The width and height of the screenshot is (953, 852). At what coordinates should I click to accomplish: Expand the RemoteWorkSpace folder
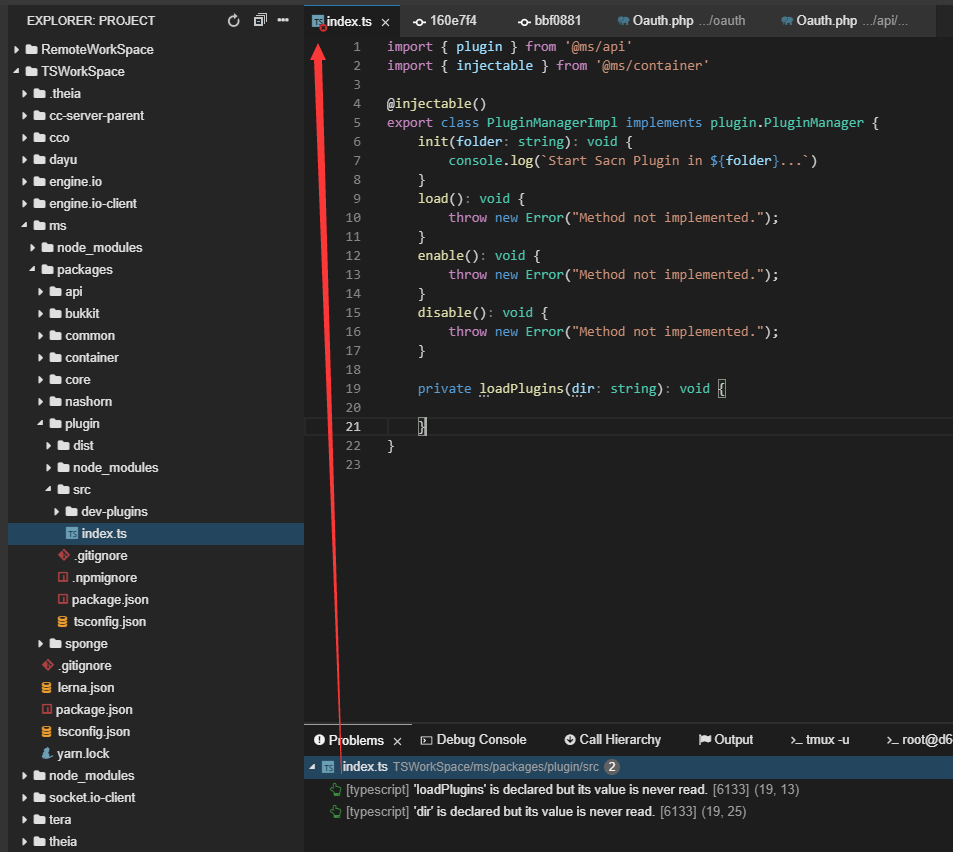[16, 49]
